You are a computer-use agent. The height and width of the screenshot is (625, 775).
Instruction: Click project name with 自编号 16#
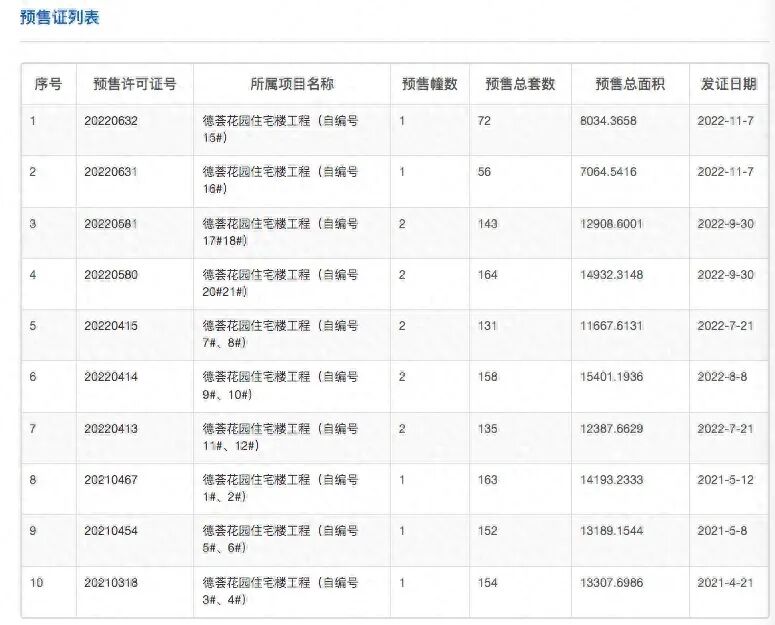[x=280, y=180]
